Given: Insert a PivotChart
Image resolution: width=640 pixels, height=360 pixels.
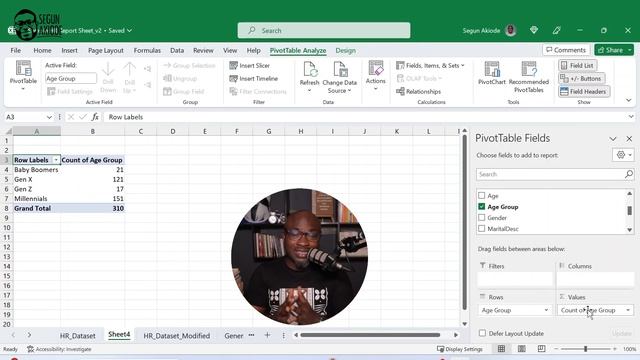Looking at the screenshot, I should (x=492, y=73).
